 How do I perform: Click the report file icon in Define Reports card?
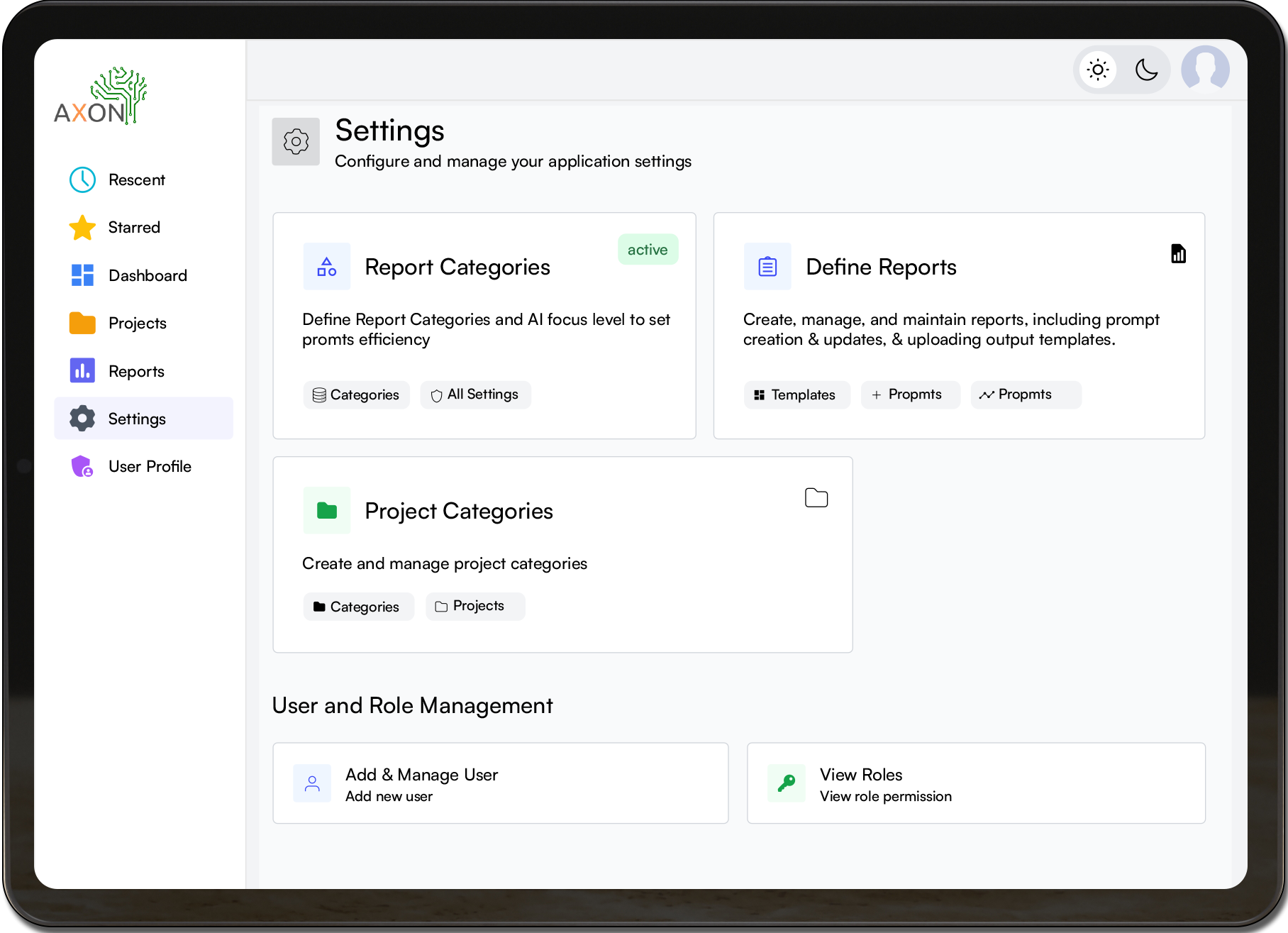tap(1178, 254)
